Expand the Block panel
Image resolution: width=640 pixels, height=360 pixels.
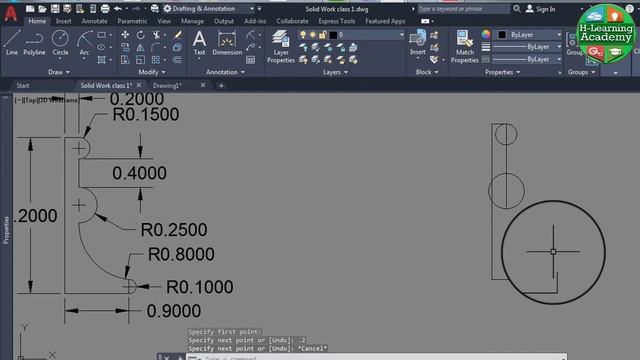point(427,72)
